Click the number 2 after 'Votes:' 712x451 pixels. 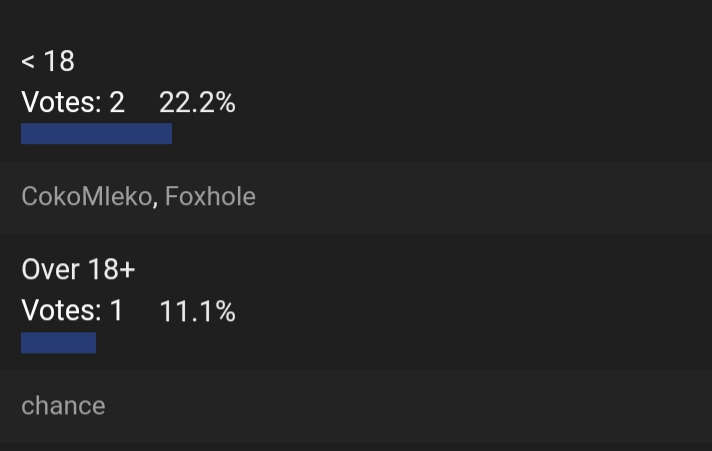point(117,102)
